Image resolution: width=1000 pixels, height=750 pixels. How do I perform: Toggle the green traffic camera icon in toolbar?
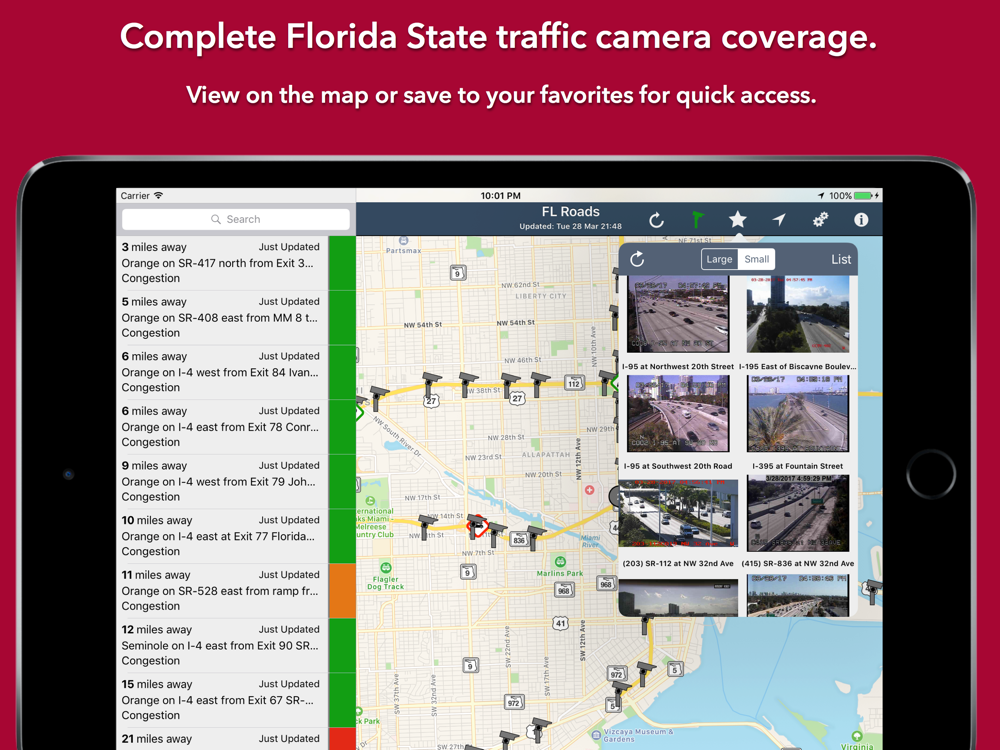click(698, 220)
